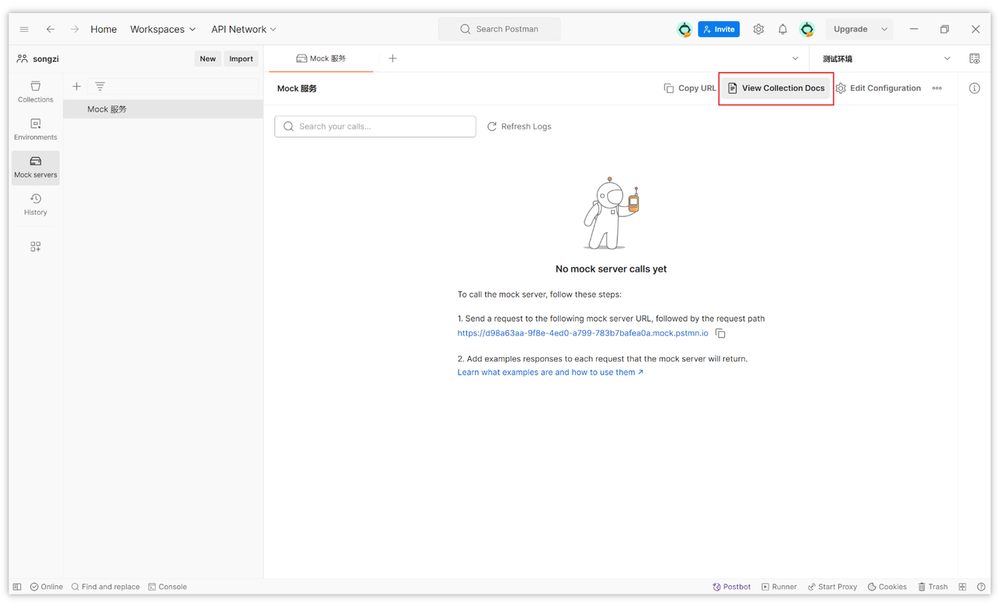
Task: Switch to the Home menu item
Action: tap(103, 29)
